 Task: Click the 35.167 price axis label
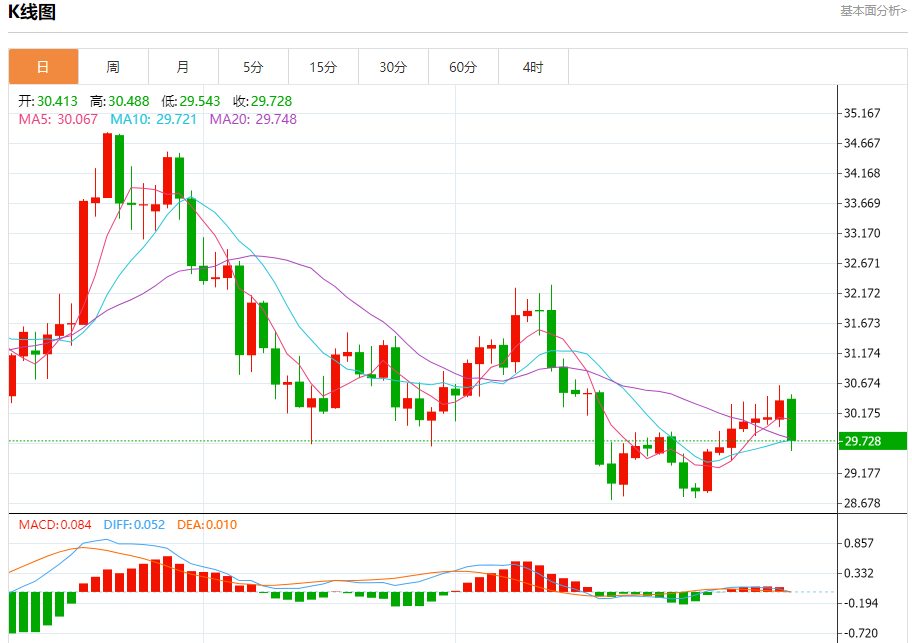point(862,113)
